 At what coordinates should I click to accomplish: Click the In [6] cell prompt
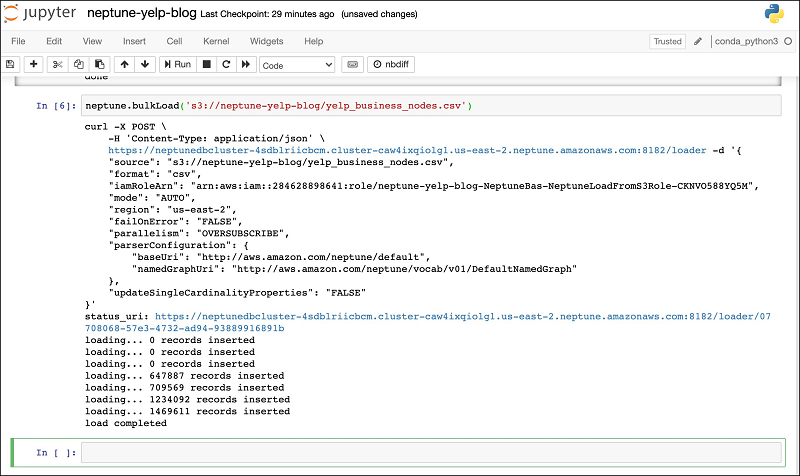click(x=56, y=106)
